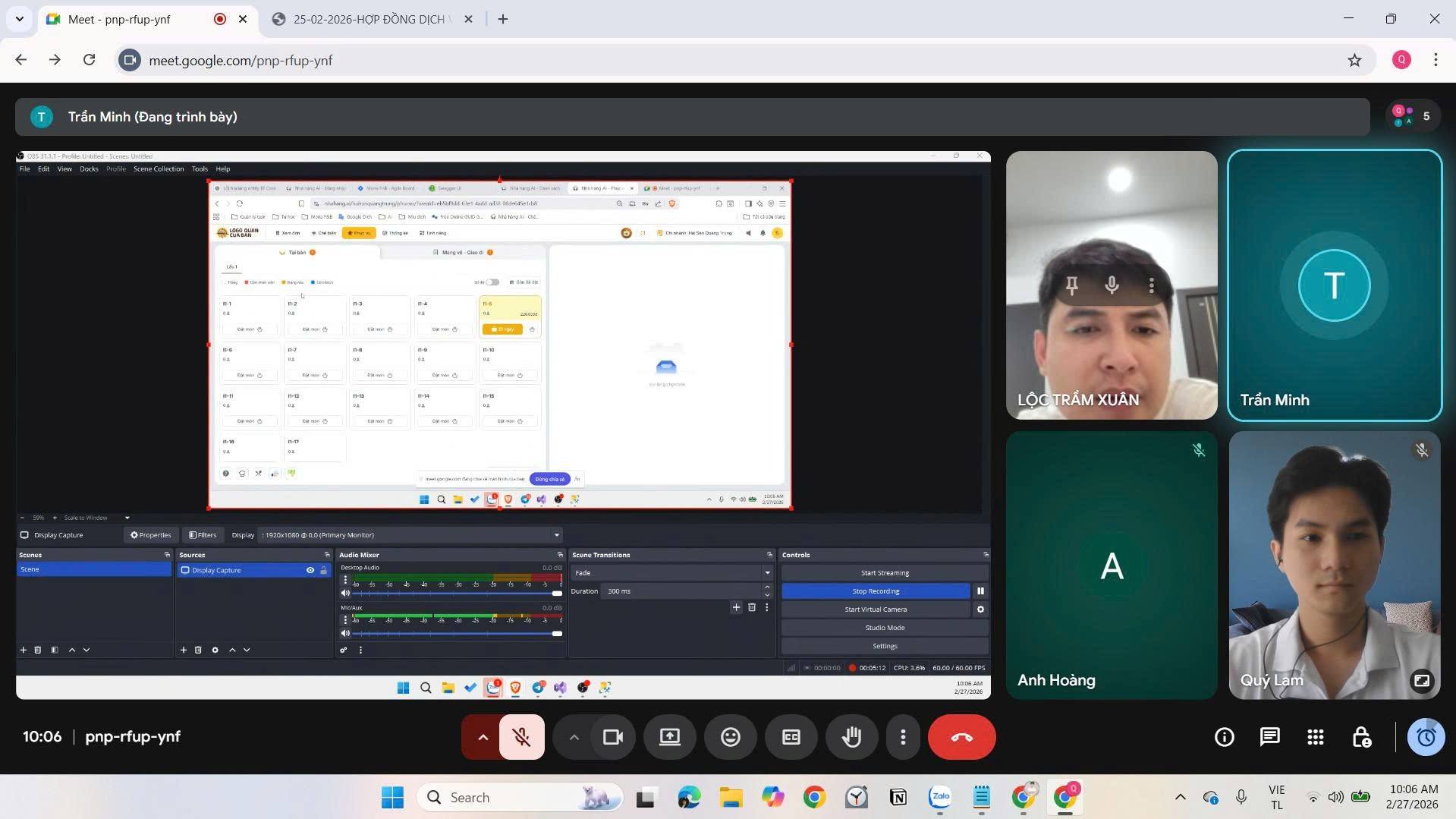The width and height of the screenshot is (1456, 819).
Task: Open the in-call chat panel
Action: [x=1269, y=737]
